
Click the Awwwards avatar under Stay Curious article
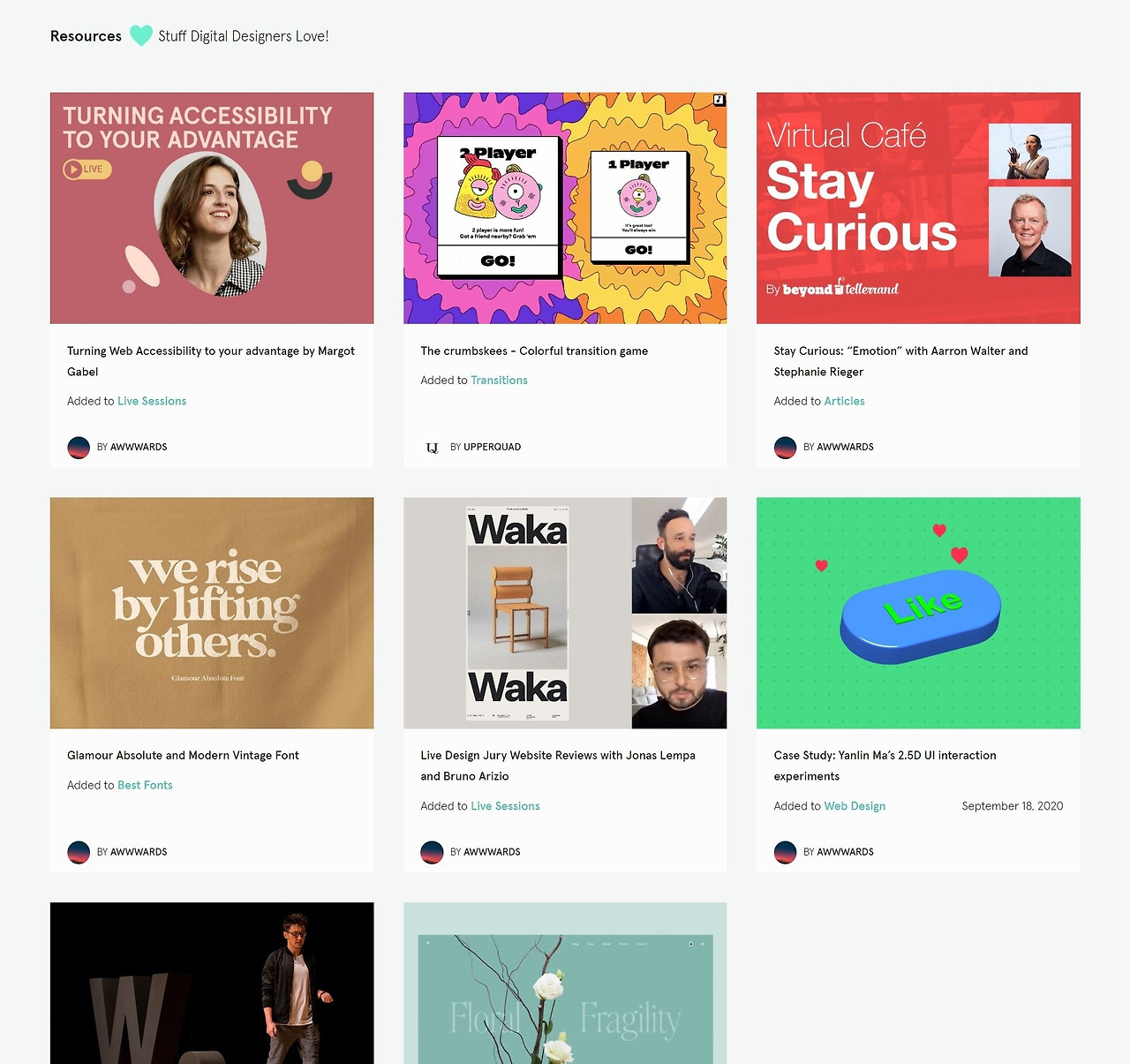785,448
